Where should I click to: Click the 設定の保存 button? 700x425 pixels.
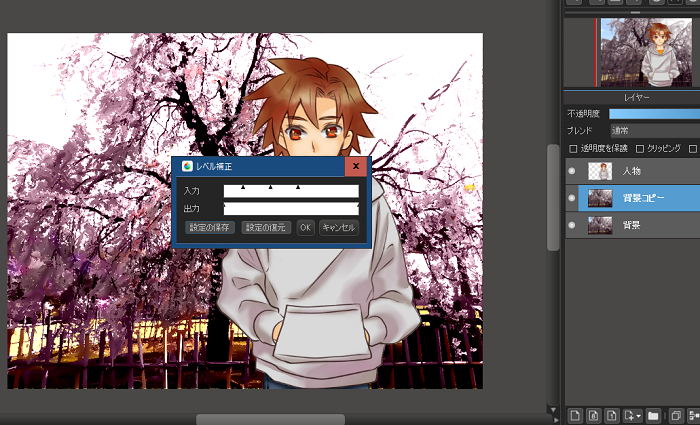coord(210,228)
